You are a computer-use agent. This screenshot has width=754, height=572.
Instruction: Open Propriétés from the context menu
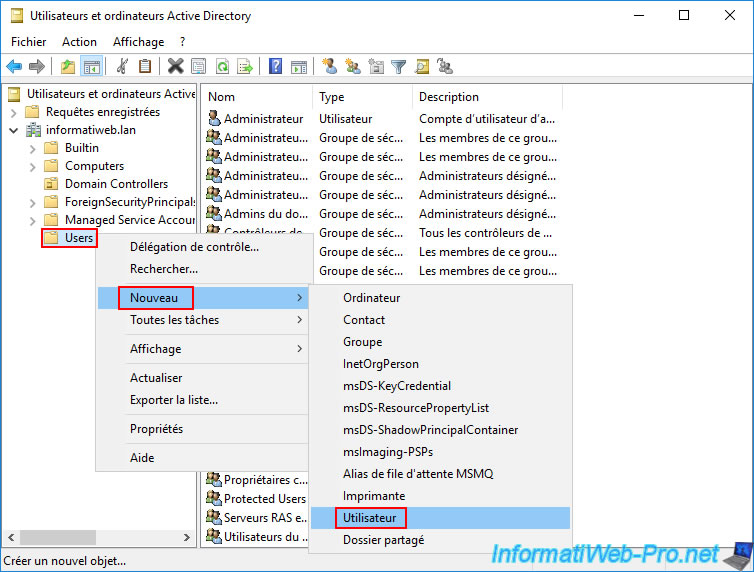click(156, 429)
